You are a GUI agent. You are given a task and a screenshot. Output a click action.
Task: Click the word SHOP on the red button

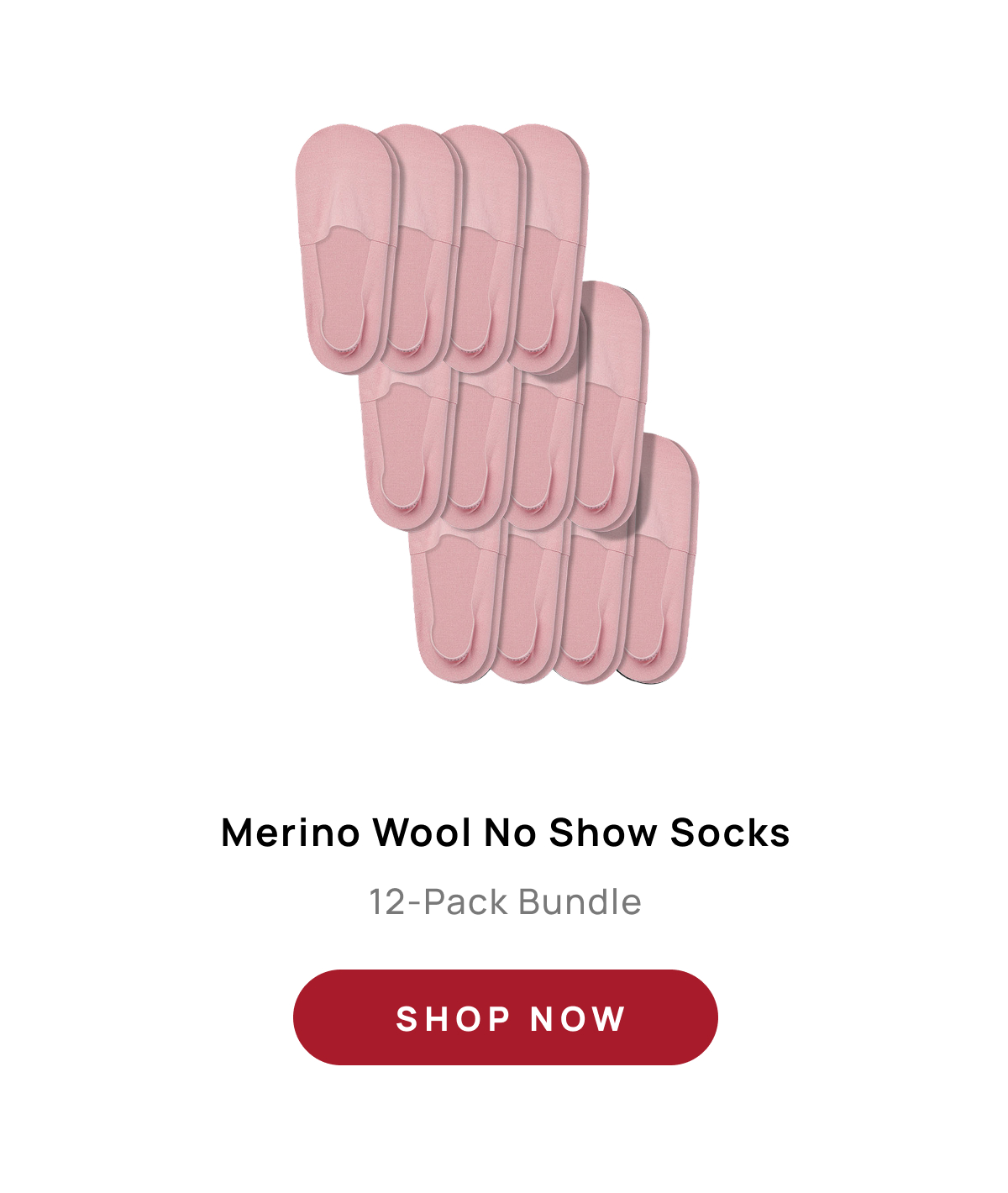(453, 1018)
